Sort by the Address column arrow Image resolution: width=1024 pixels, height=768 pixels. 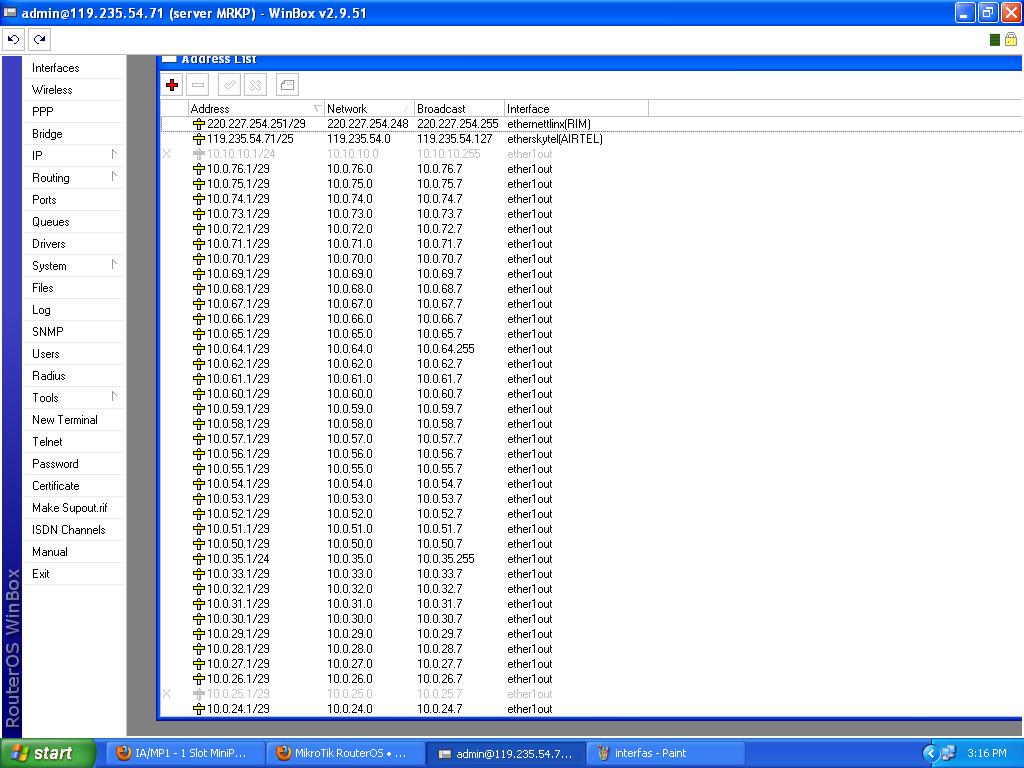(x=316, y=108)
